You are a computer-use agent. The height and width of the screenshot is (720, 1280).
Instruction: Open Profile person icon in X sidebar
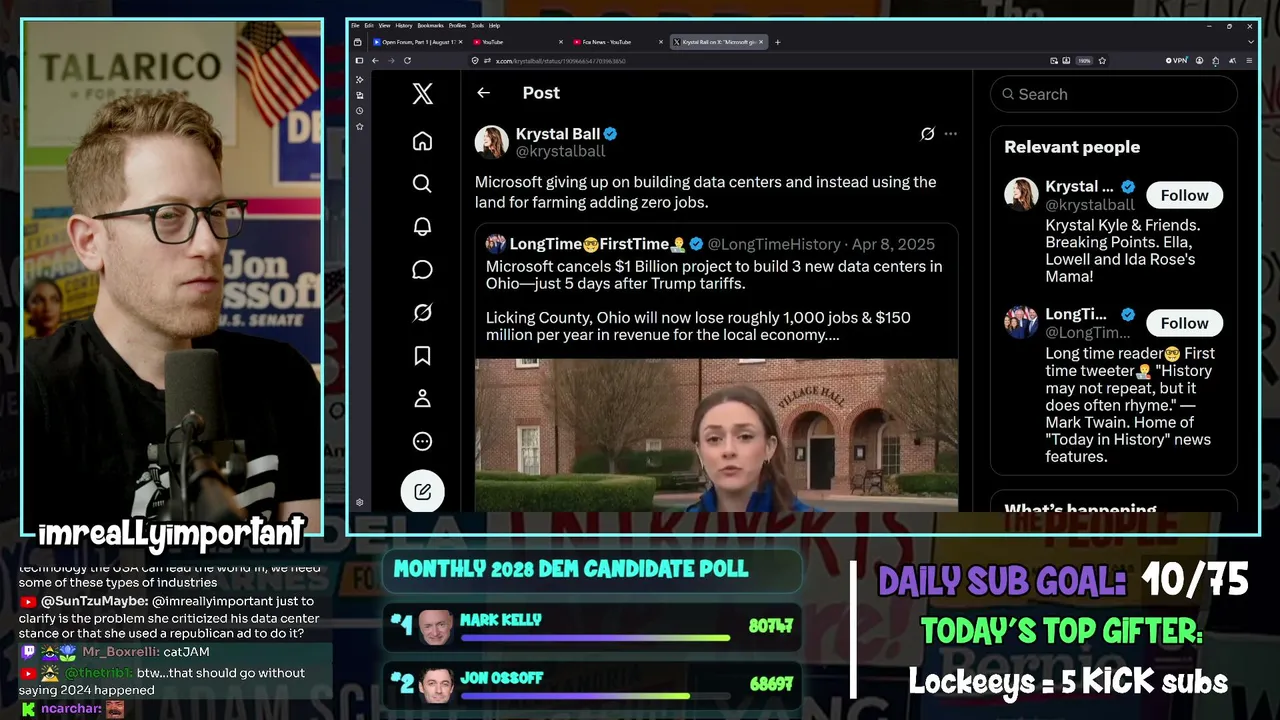(x=422, y=399)
